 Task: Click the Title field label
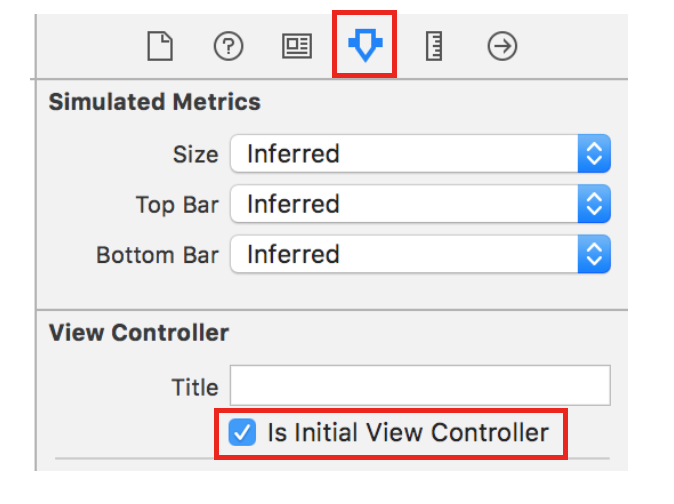point(195,387)
